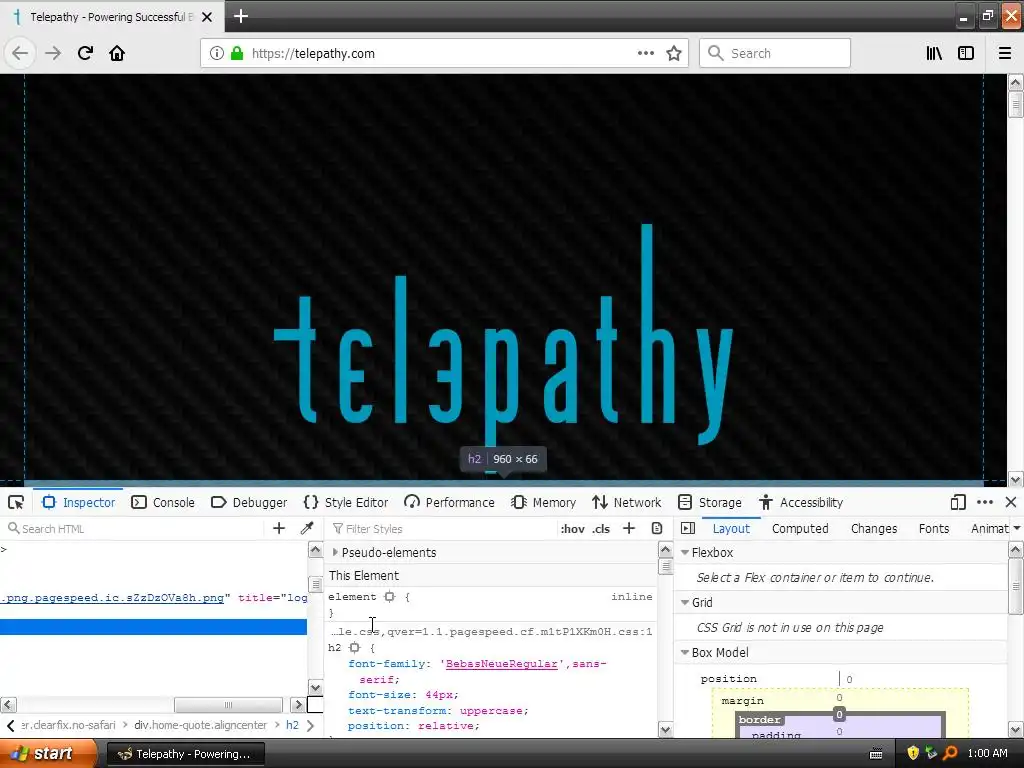Viewport: 1024px width, 768px height.
Task: Toggle the three-pane inspector mode
Action: (688, 528)
